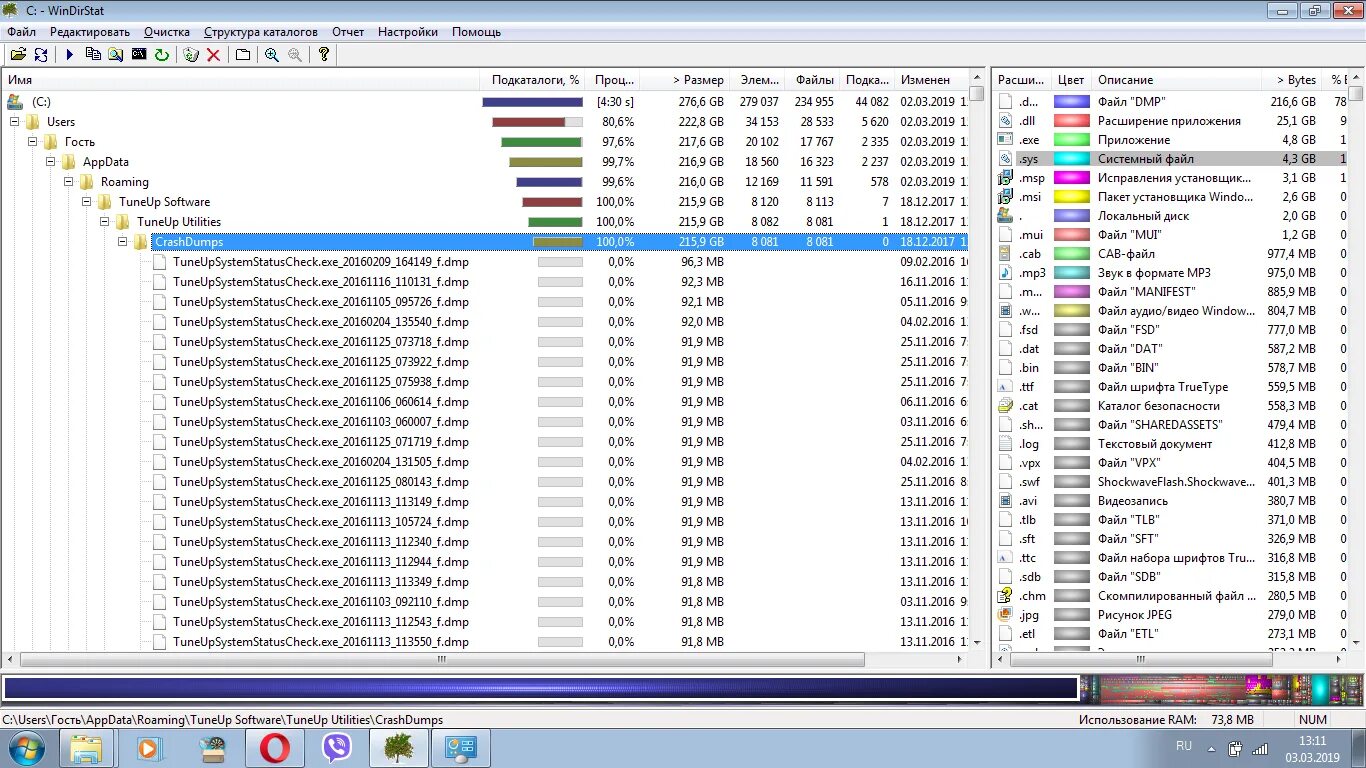Click the empty folder toolbar icon
Viewport: 1366px width, 768px height.
pyautogui.click(x=243, y=55)
